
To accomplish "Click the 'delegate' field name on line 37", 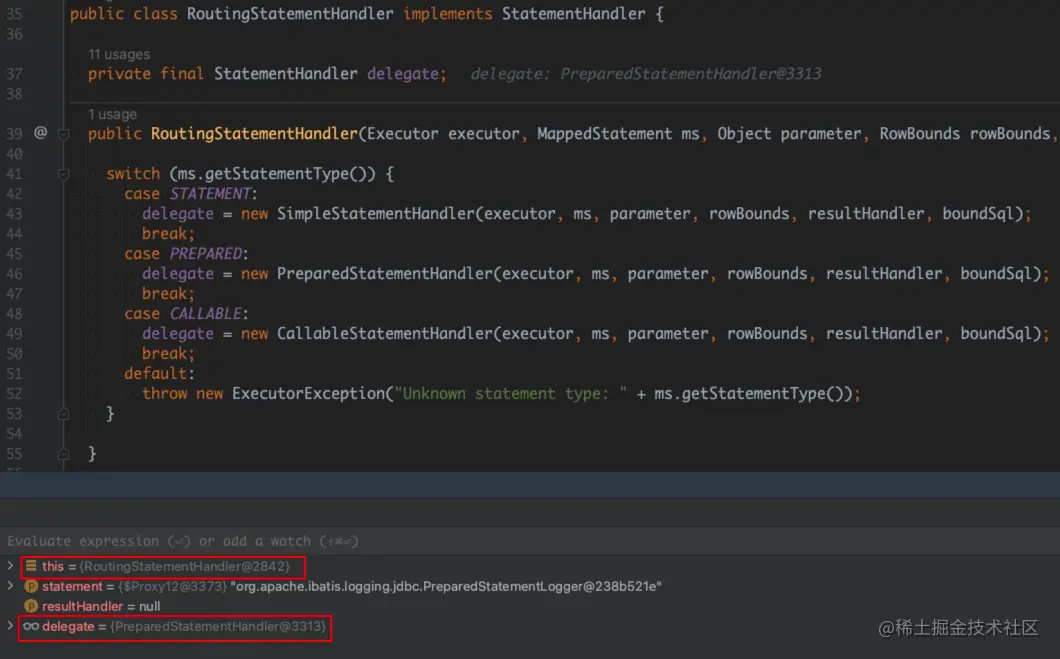I will [403, 74].
